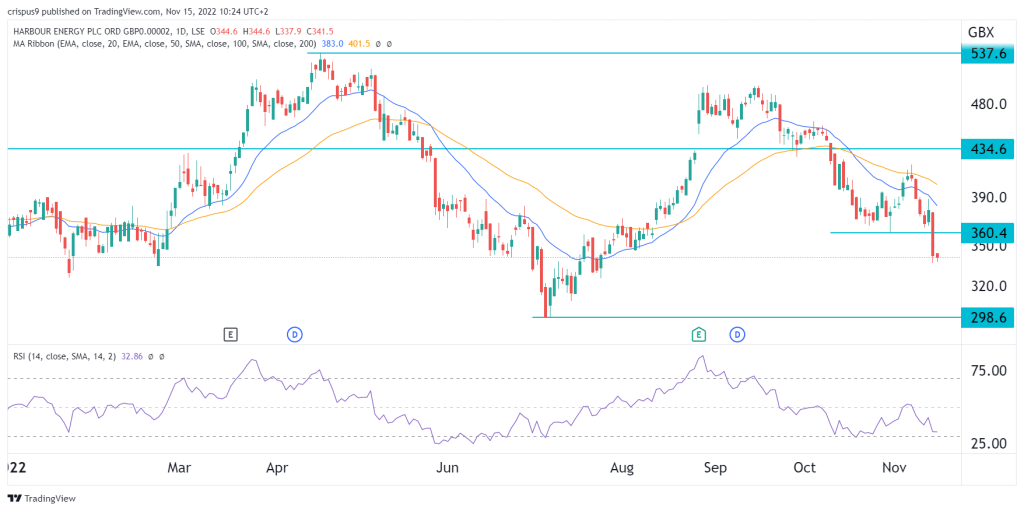Screen dimensions: 1024x511
Task: Click the blue dividend D marker below April
Action: click(295, 335)
